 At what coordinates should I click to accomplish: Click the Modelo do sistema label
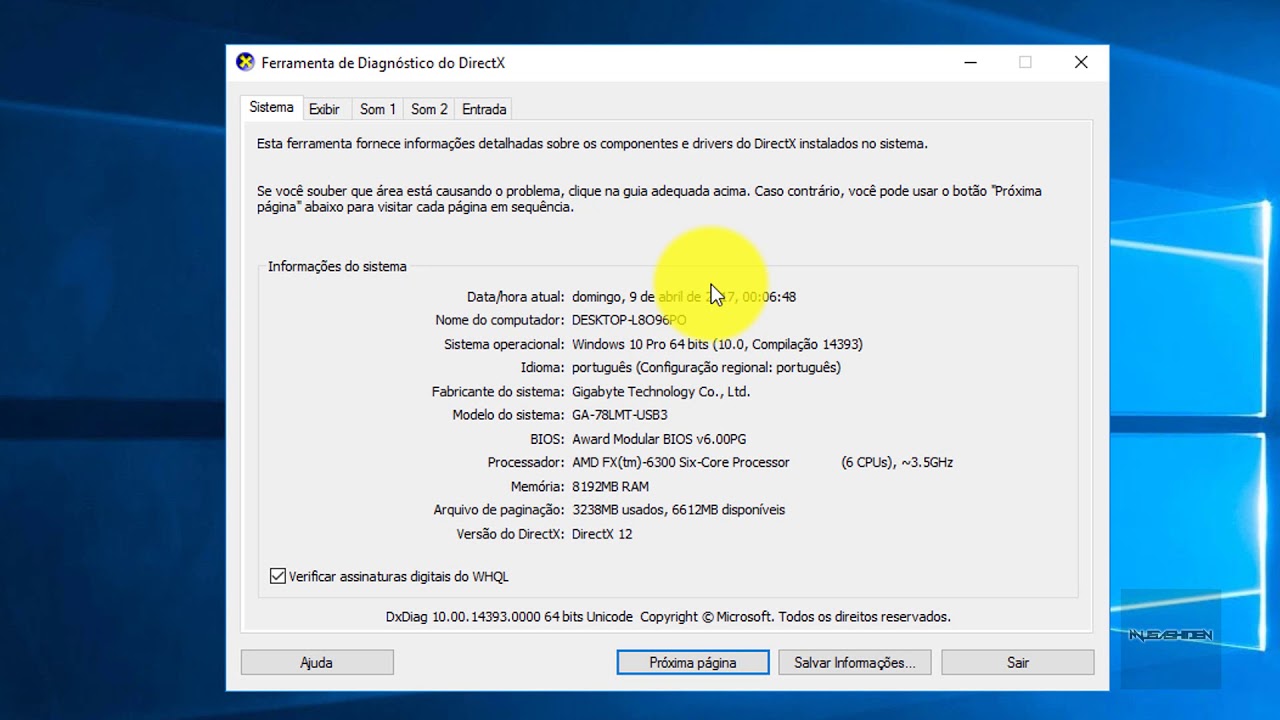coord(509,415)
